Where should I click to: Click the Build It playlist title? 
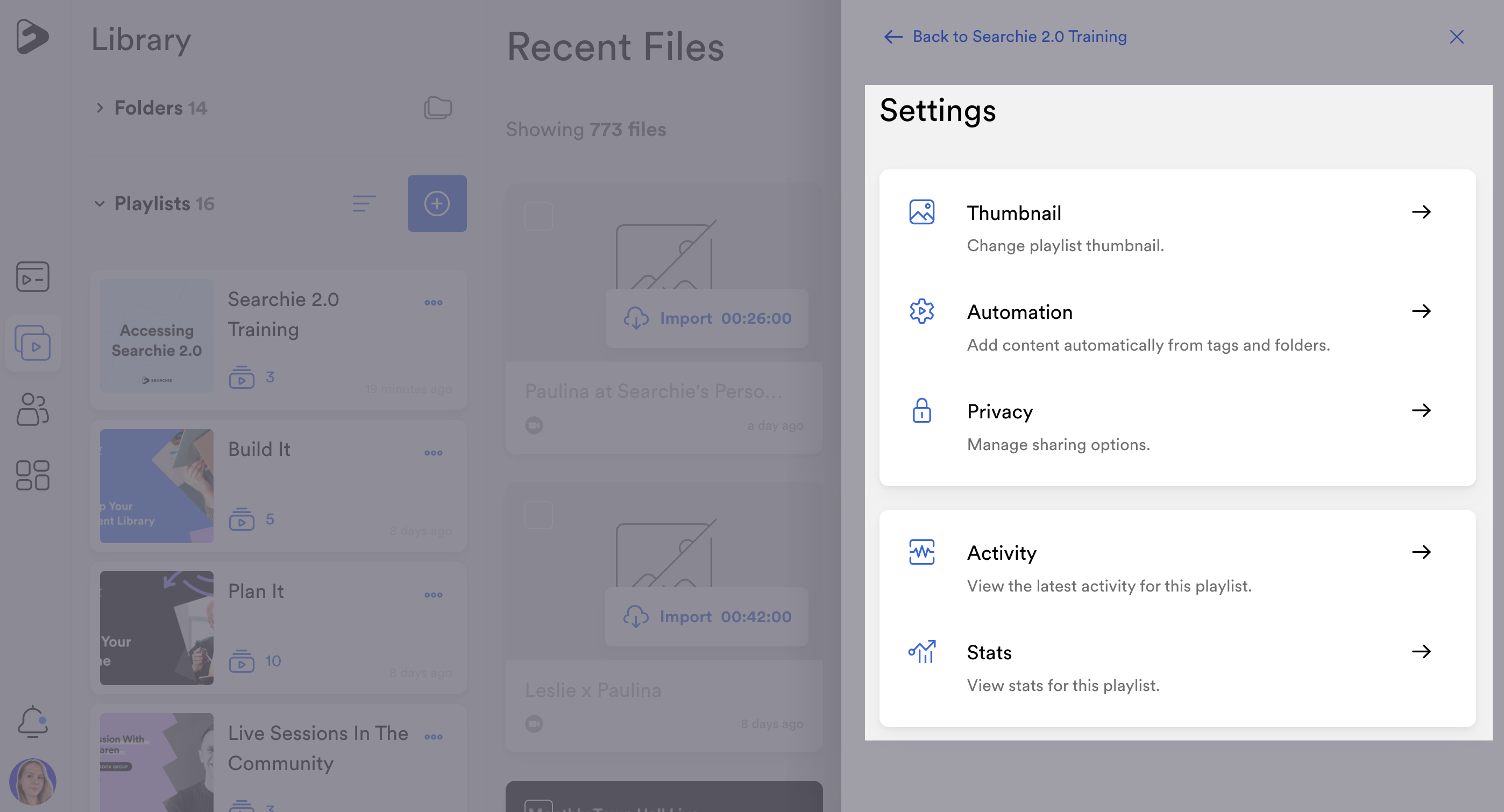click(x=259, y=450)
